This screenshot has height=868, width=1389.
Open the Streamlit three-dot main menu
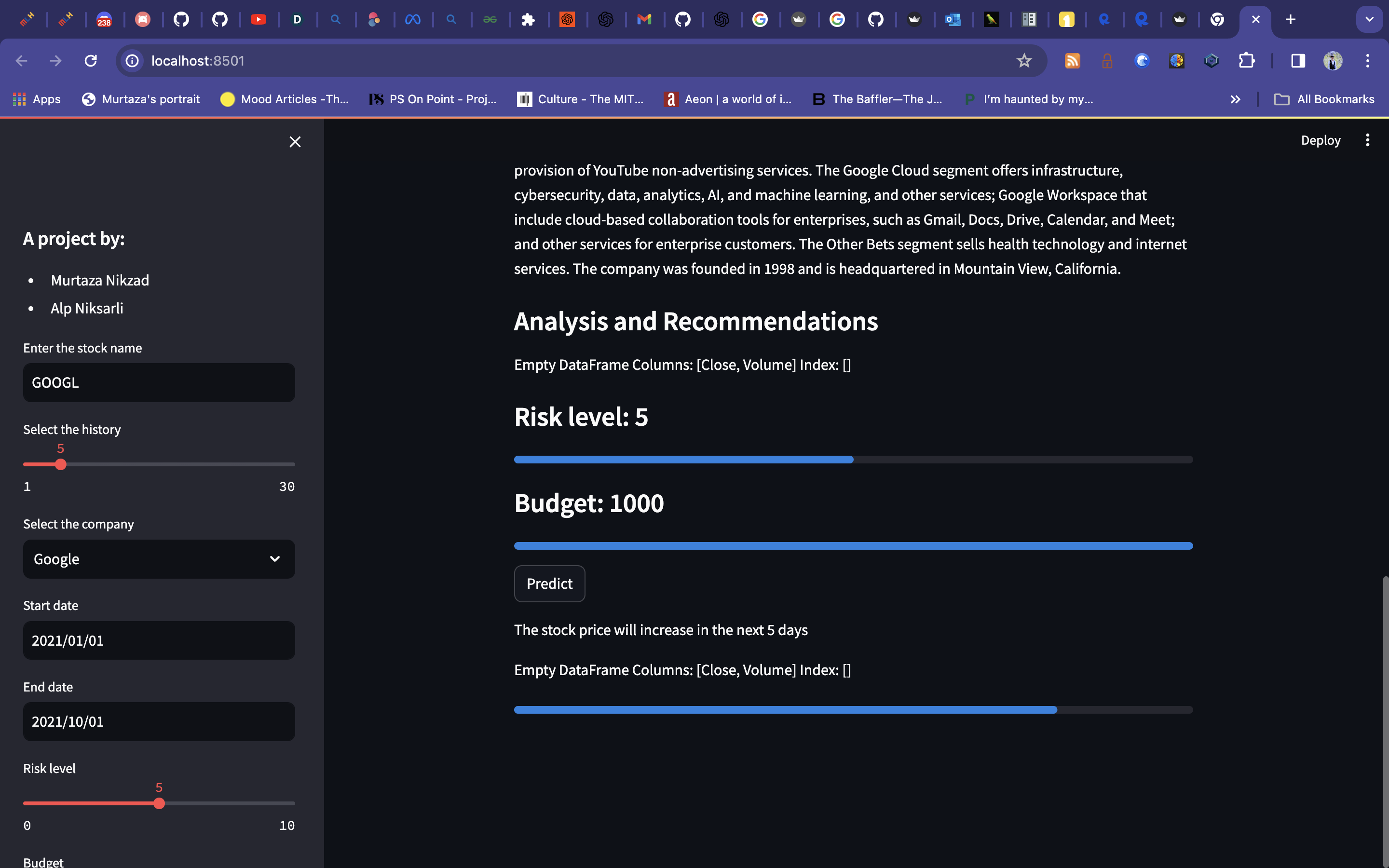coord(1367,140)
